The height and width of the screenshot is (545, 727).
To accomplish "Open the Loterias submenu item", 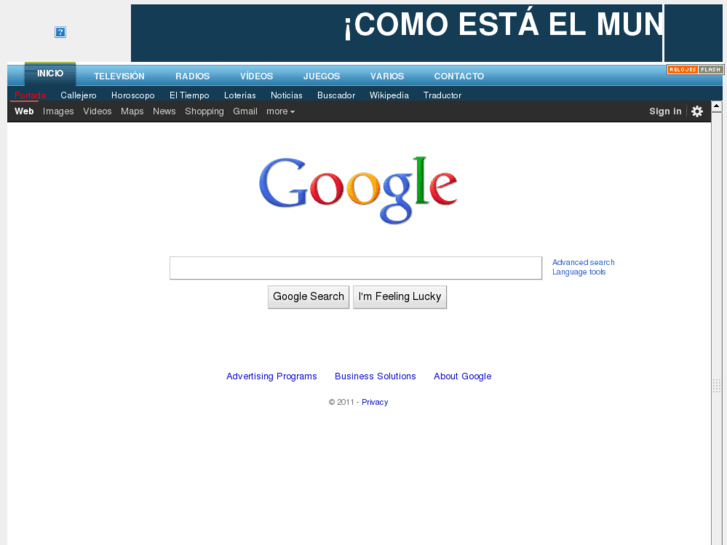I will click(x=240, y=96).
